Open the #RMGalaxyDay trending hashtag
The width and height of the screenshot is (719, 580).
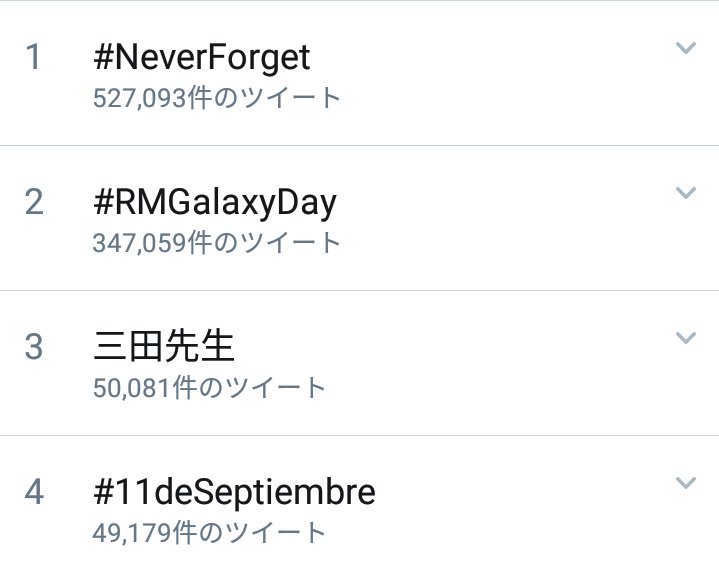tap(214, 202)
